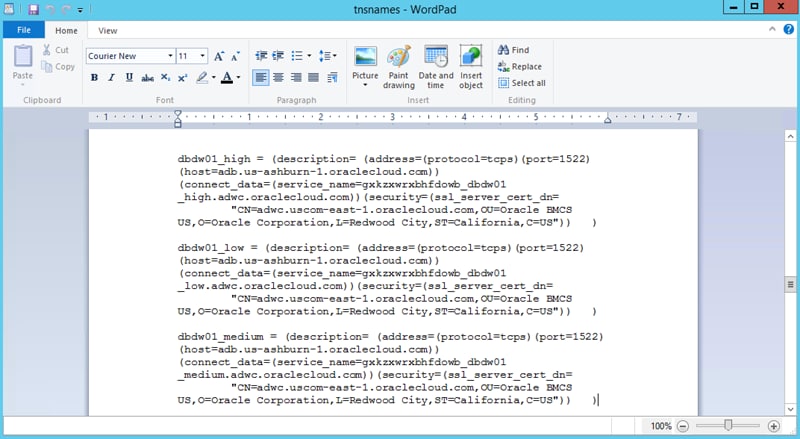Click the Find button
800x439 pixels.
513,50
